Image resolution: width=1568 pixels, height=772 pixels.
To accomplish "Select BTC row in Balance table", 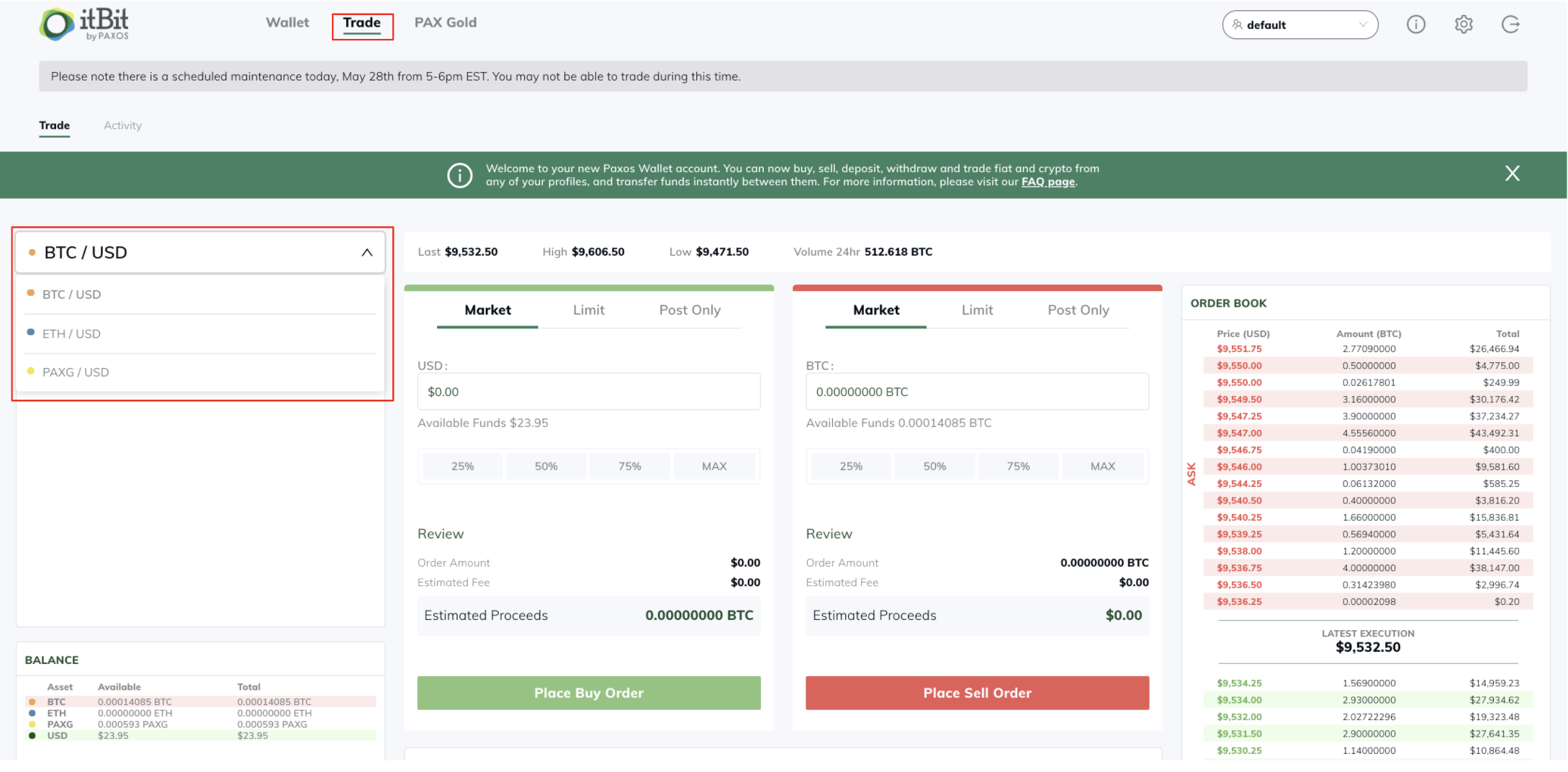I will pyautogui.click(x=200, y=702).
